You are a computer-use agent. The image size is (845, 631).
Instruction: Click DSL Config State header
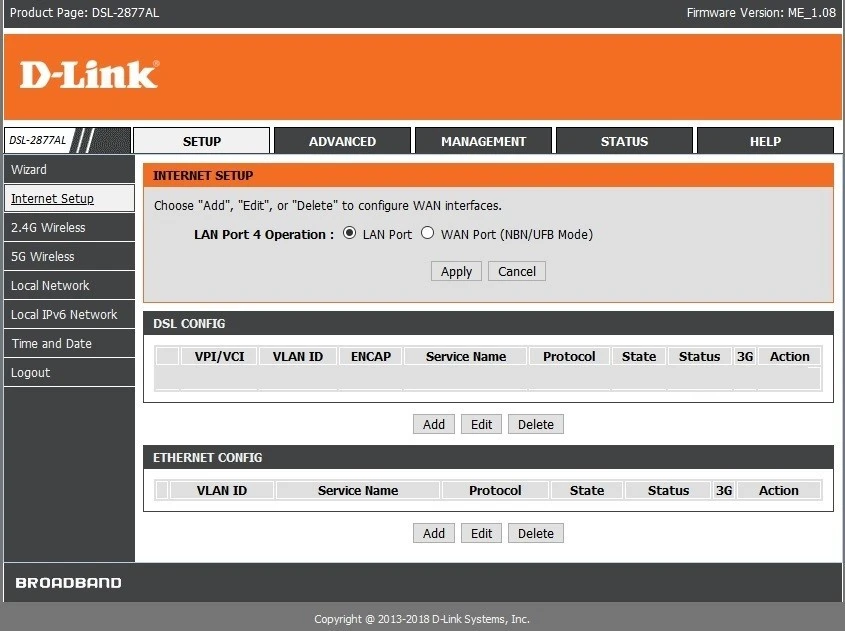pyautogui.click(x=639, y=357)
